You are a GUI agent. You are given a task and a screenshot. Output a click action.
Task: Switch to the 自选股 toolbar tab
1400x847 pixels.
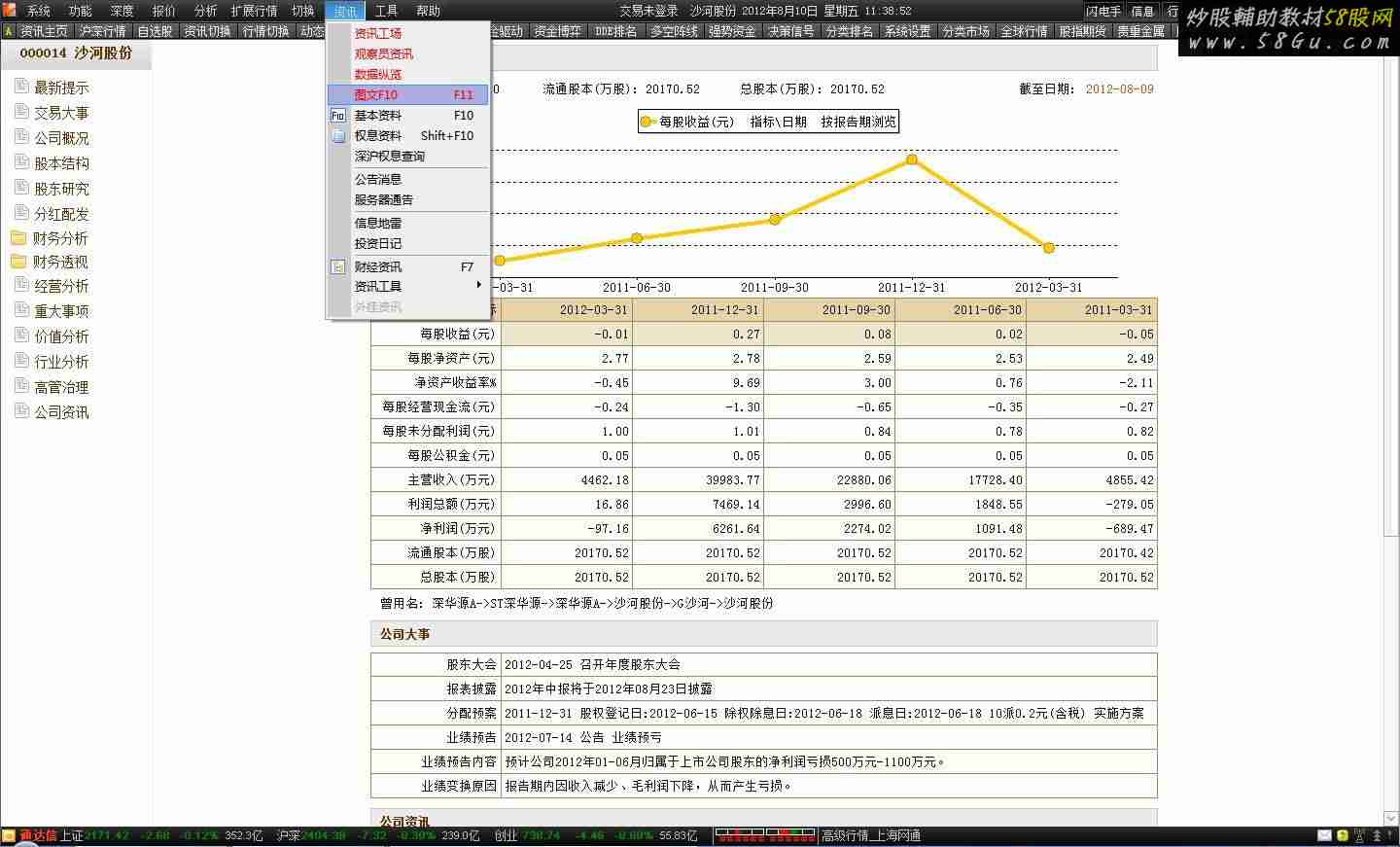pos(155,31)
